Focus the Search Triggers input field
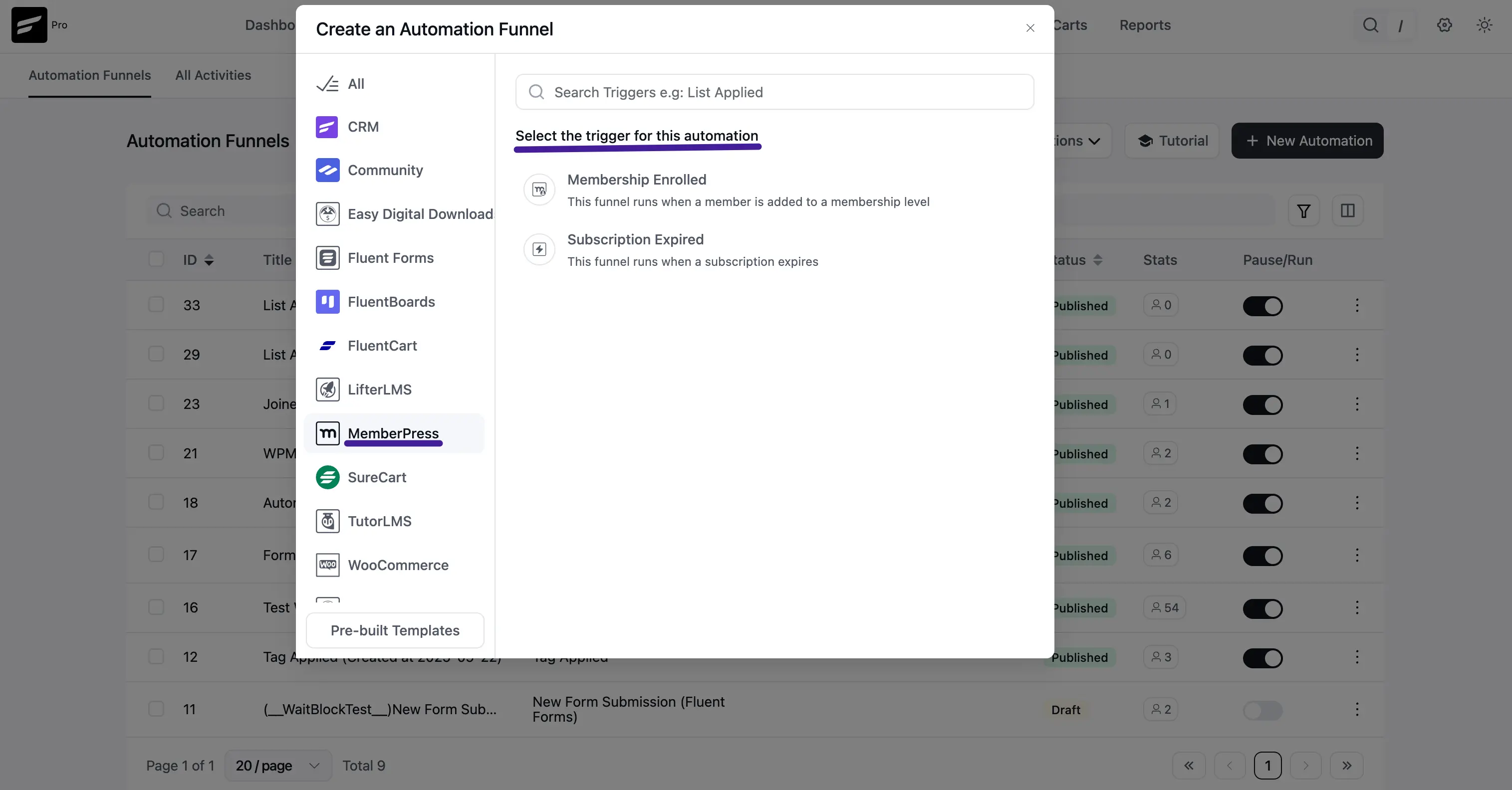 point(774,92)
